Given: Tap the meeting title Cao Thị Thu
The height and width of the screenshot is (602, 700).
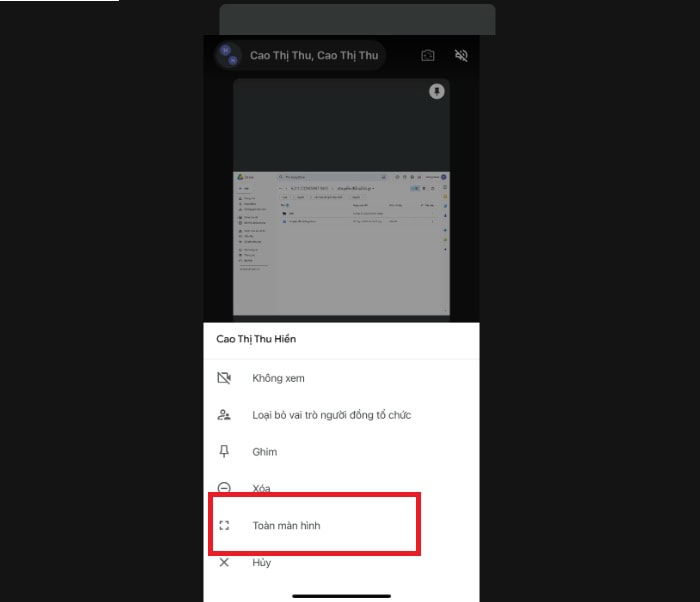Looking at the screenshot, I should [x=312, y=56].
